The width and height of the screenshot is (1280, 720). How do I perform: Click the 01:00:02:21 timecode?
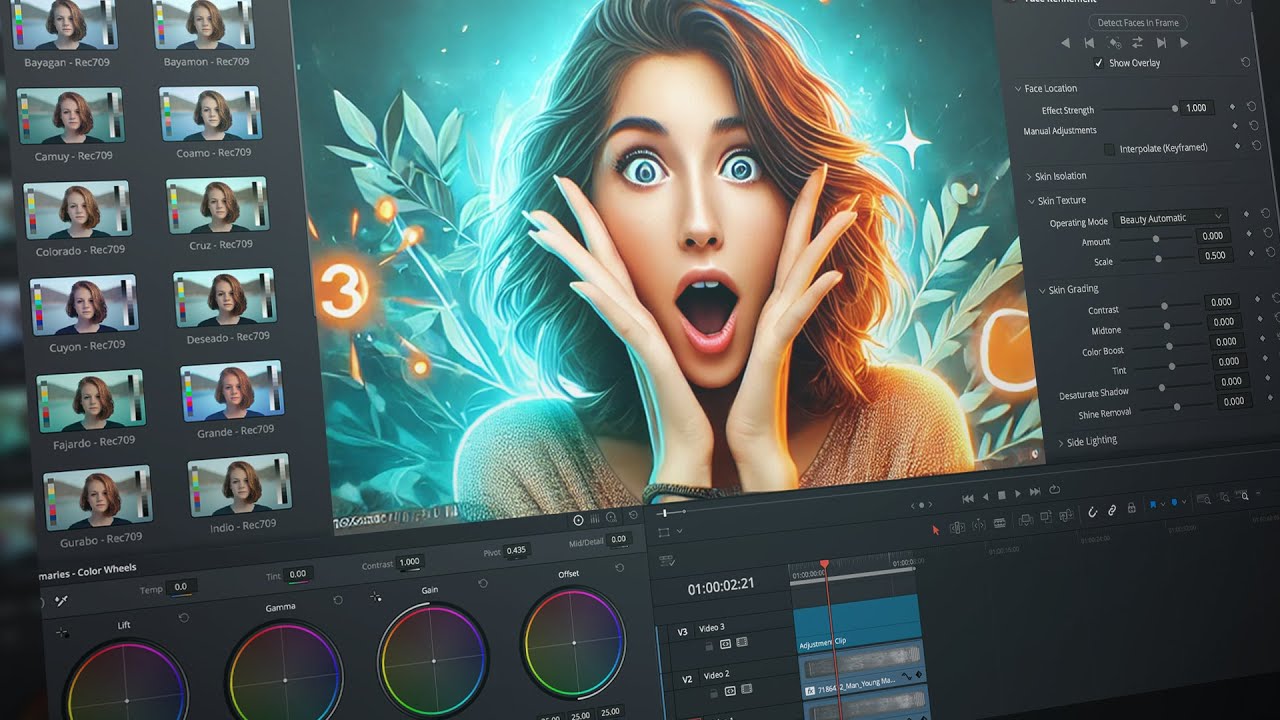(x=721, y=587)
